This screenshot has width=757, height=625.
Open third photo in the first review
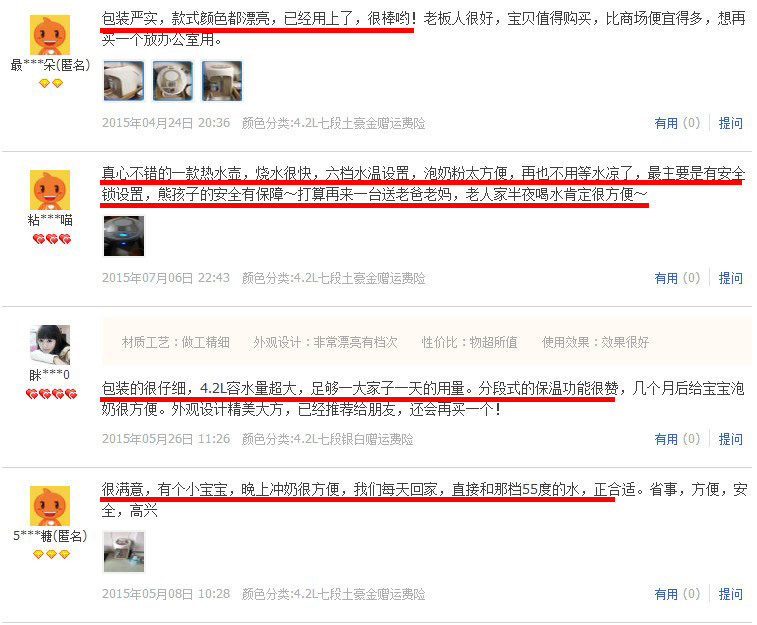(222, 81)
